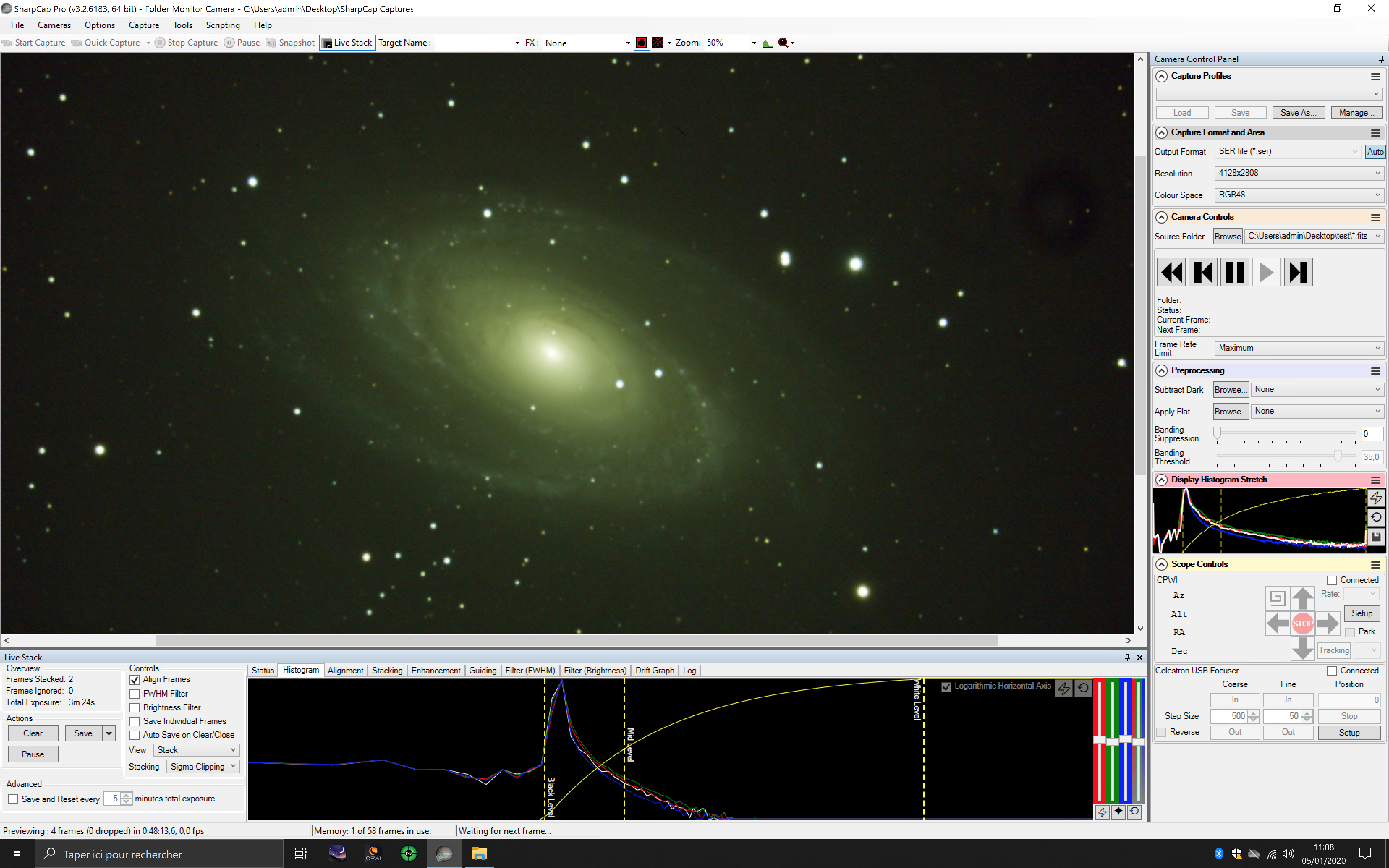
Task: Click Save As in Capture Profiles
Action: [x=1298, y=113]
